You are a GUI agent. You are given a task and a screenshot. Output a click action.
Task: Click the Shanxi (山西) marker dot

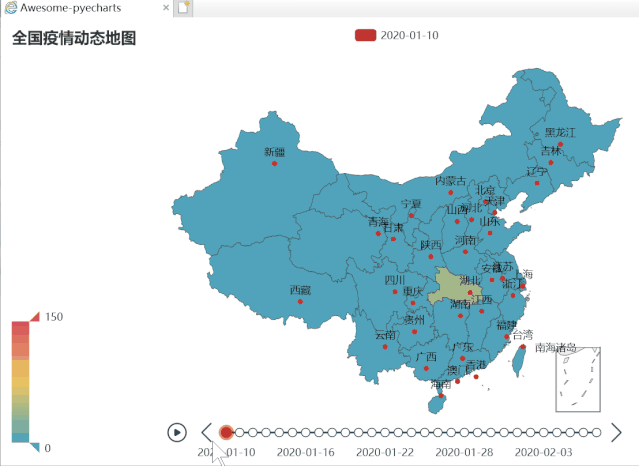(x=457, y=222)
